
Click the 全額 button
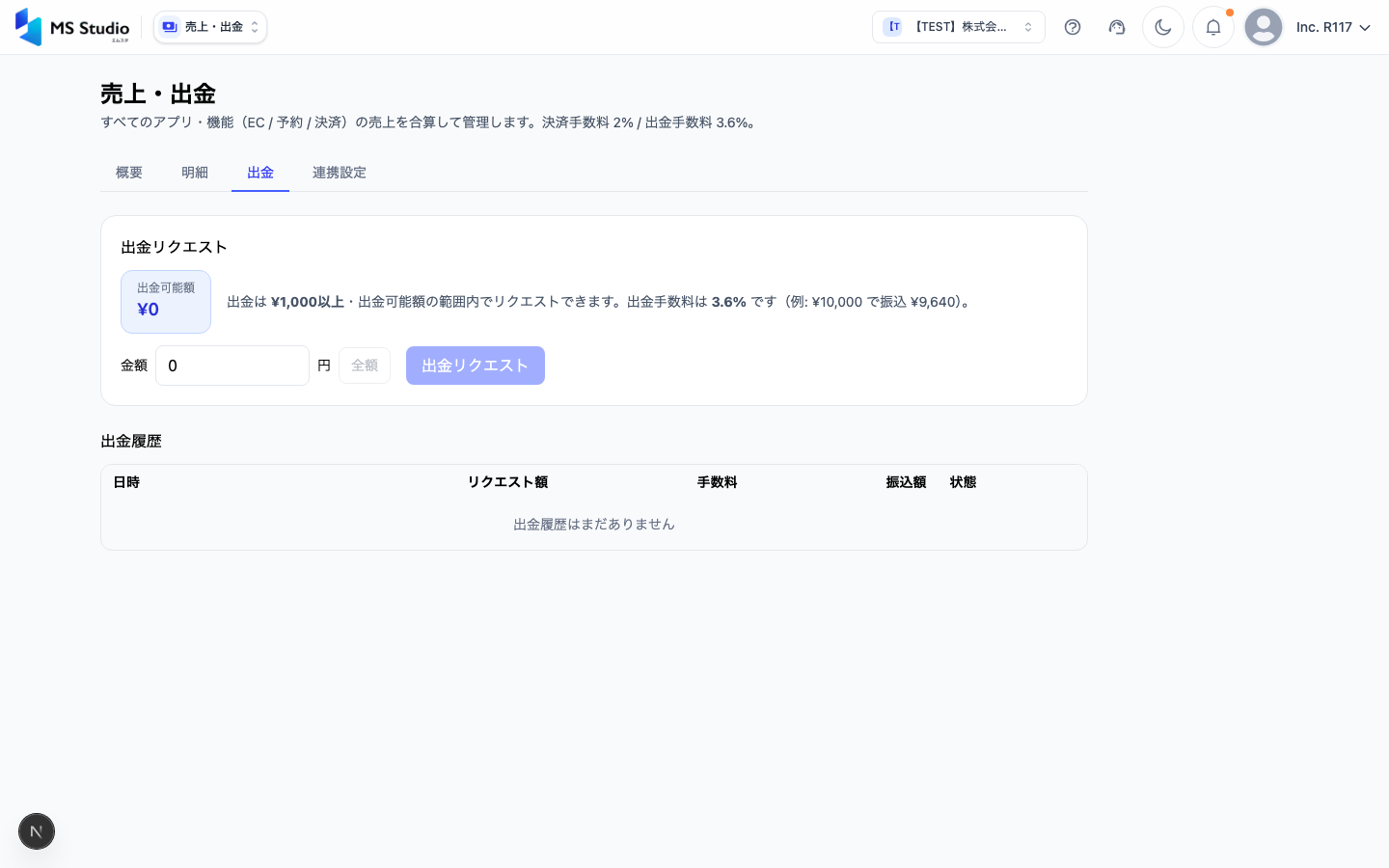click(x=365, y=366)
